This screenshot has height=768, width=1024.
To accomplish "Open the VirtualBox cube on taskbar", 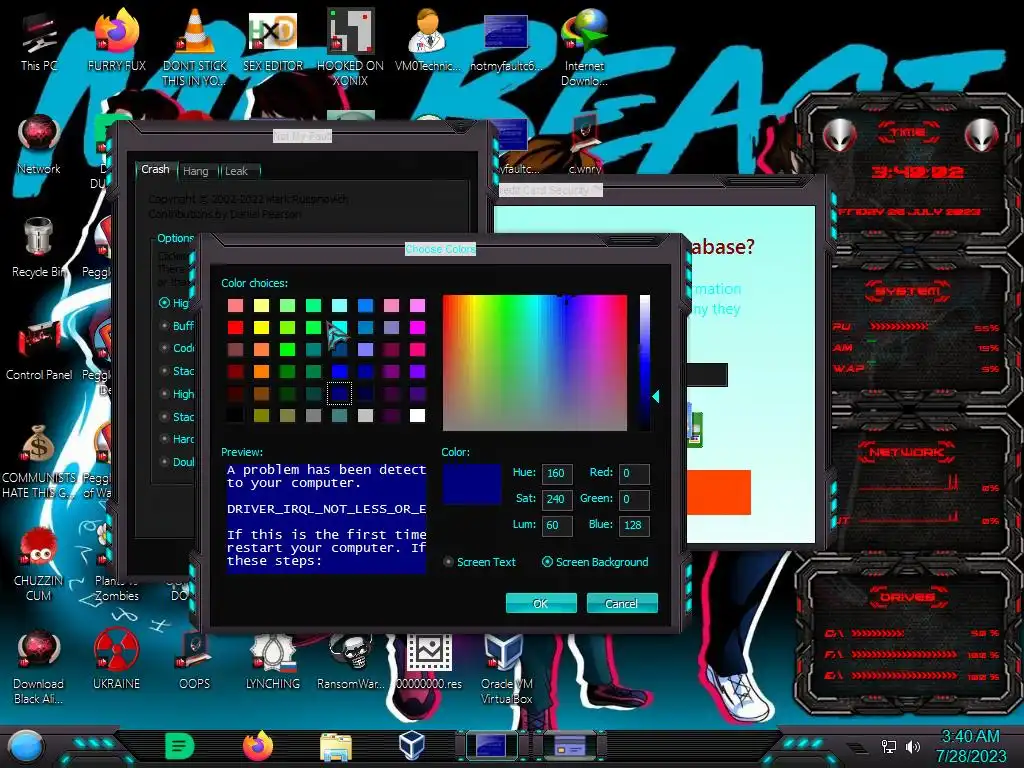I will [x=412, y=745].
